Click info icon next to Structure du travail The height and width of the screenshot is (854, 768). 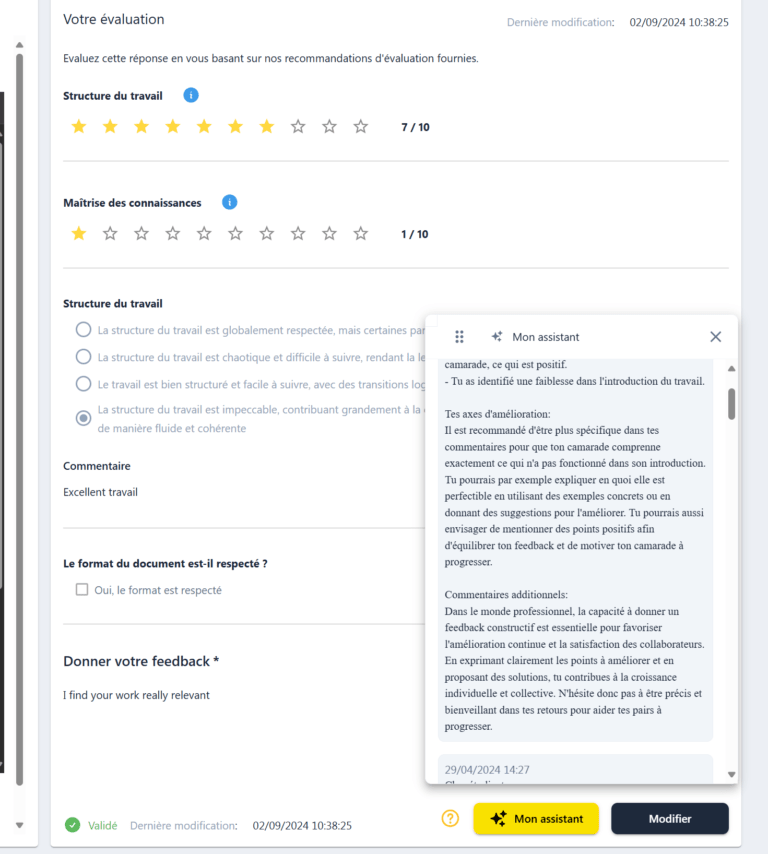coord(191,95)
